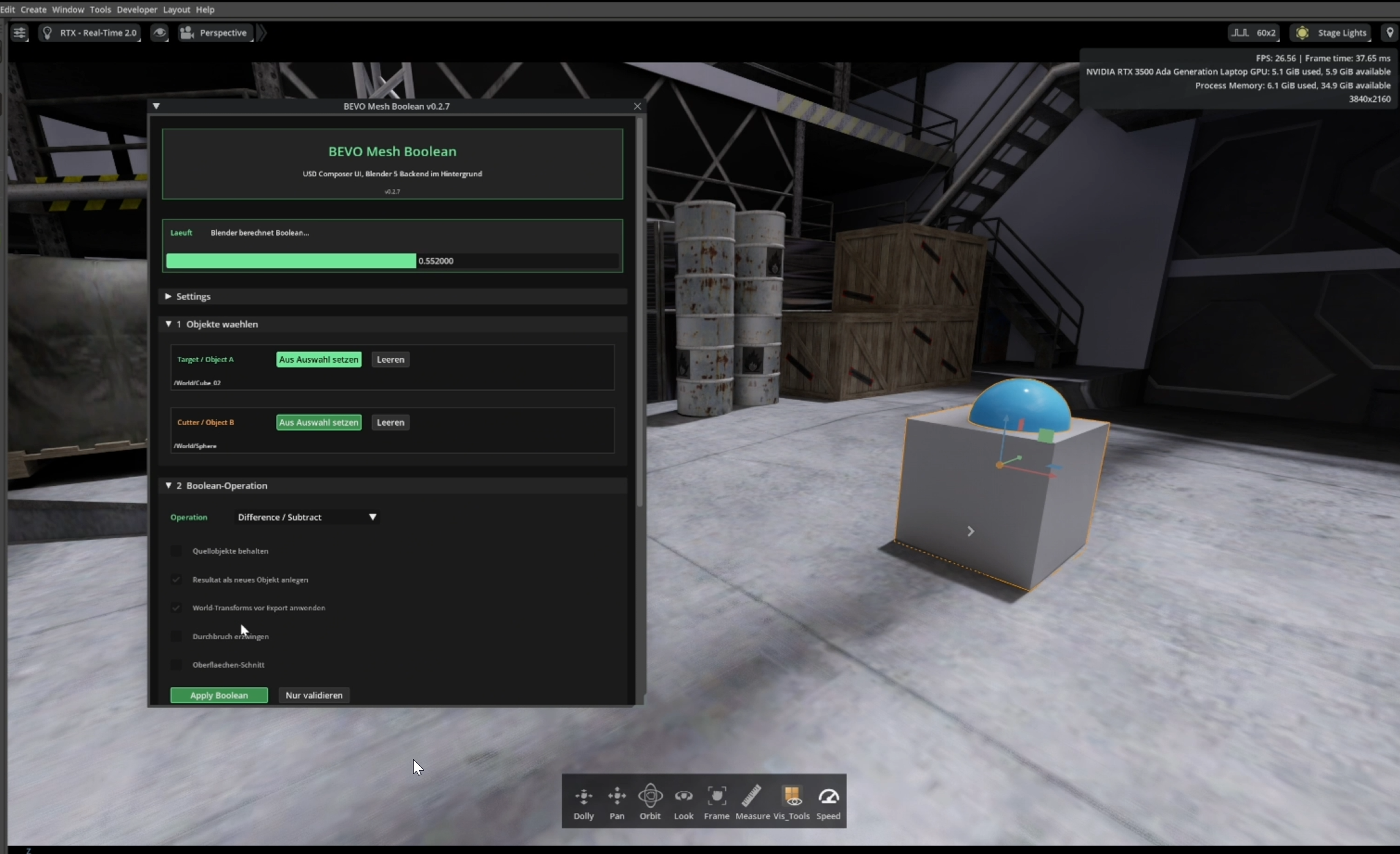Click the Apply Boolean button
The width and height of the screenshot is (1400, 854).
point(219,696)
